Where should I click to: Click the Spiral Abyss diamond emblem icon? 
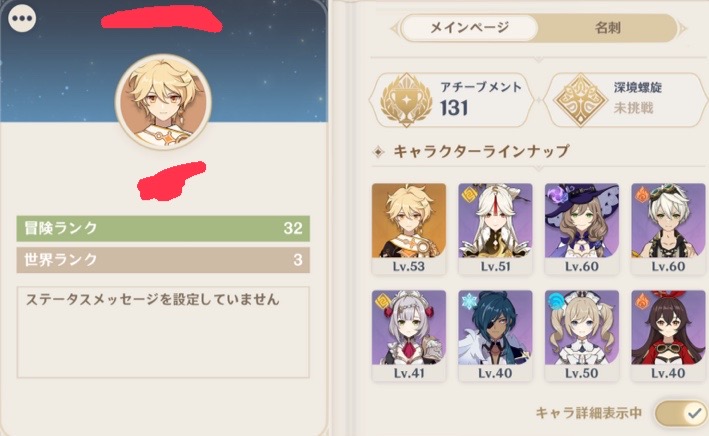point(581,100)
